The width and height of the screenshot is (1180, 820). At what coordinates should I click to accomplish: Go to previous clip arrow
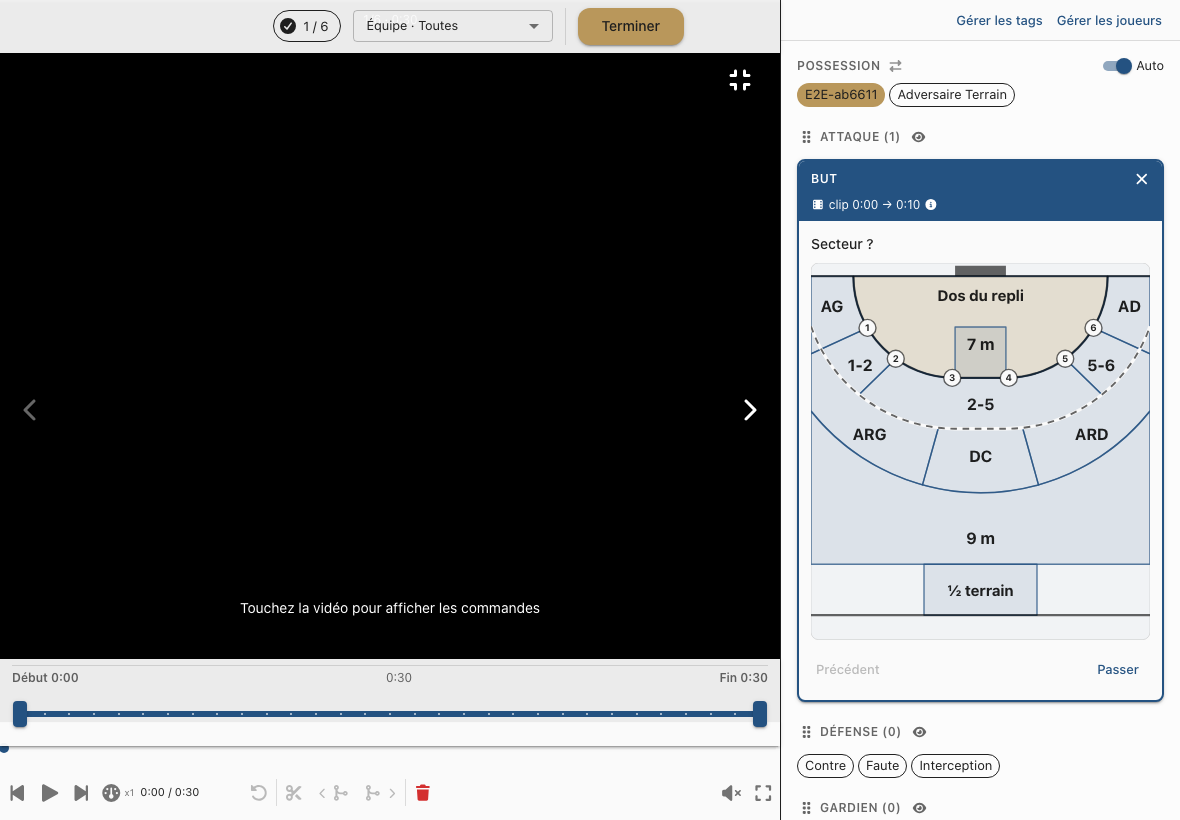tap(30, 410)
